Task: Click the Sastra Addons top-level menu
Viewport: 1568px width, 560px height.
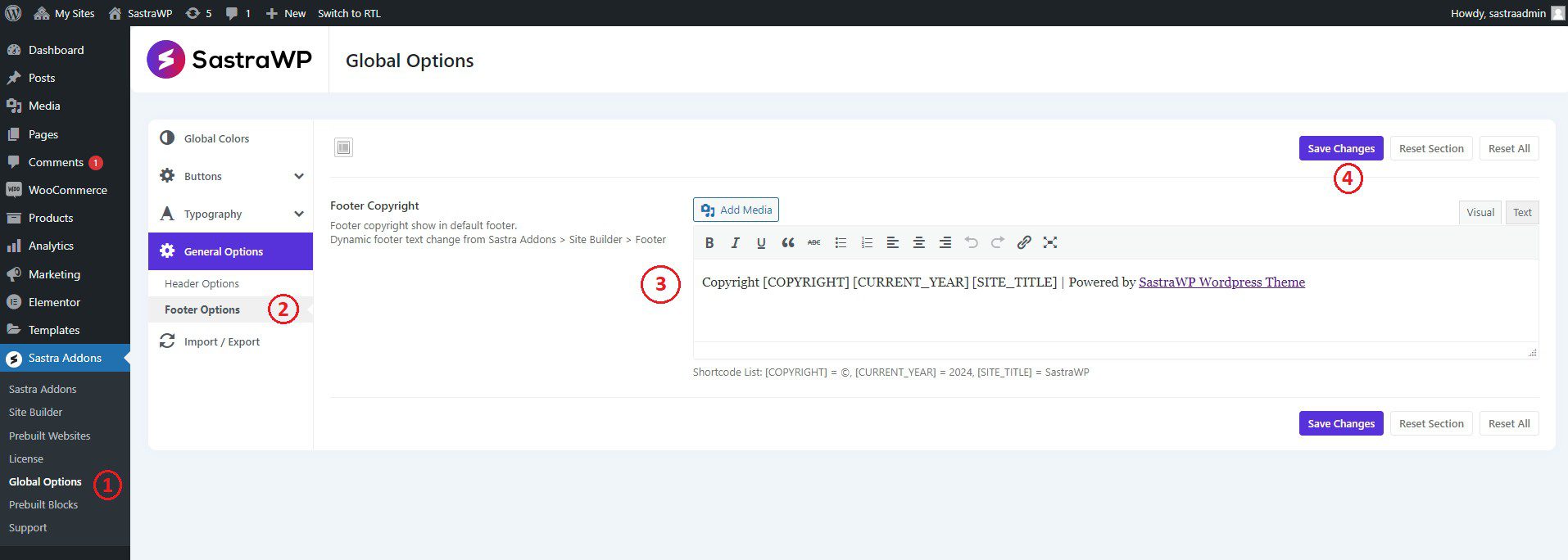Action: 65,358
